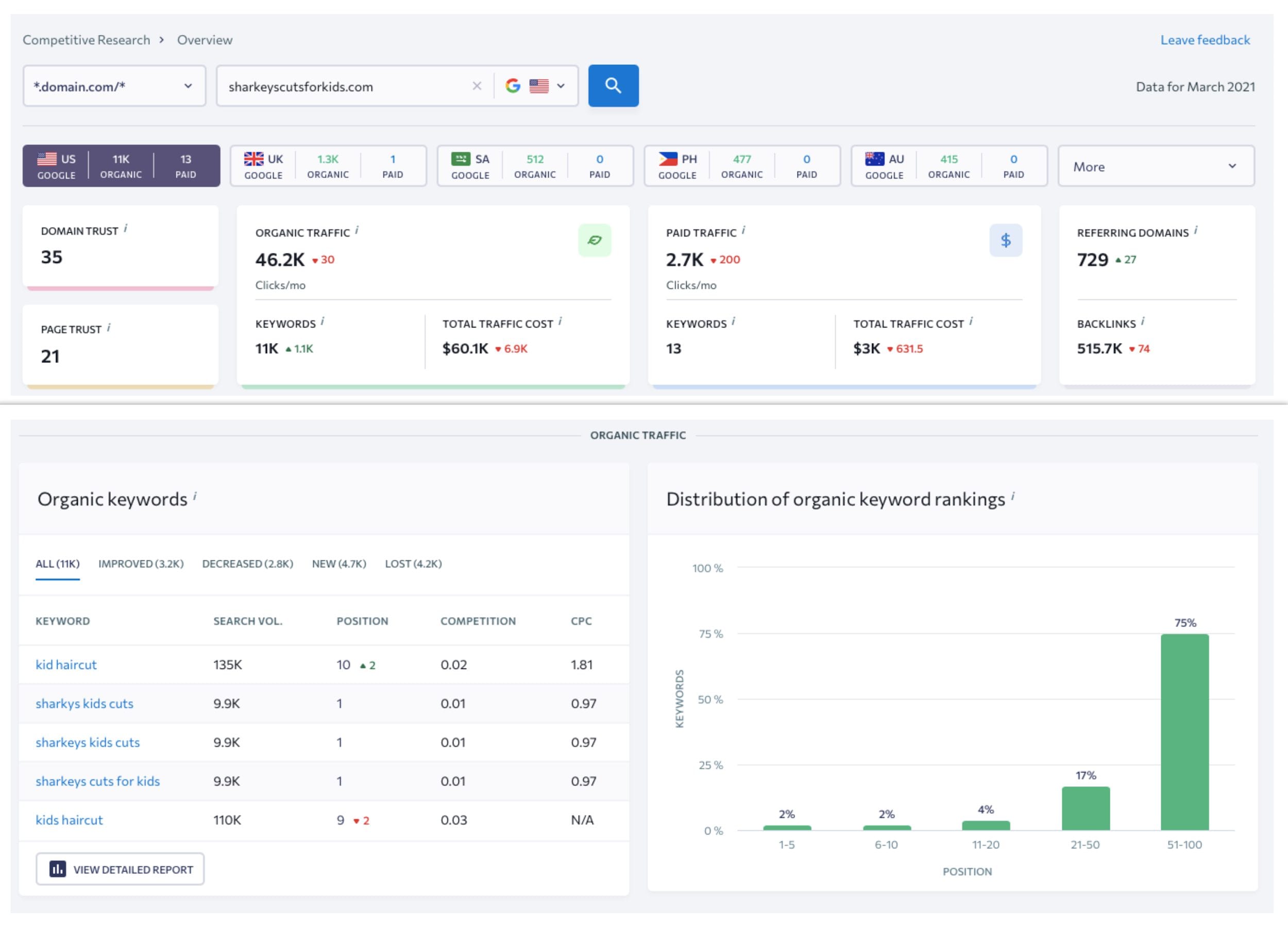Click the 11-20 position bar in chart
The width and height of the screenshot is (1288, 927).
pos(986,826)
